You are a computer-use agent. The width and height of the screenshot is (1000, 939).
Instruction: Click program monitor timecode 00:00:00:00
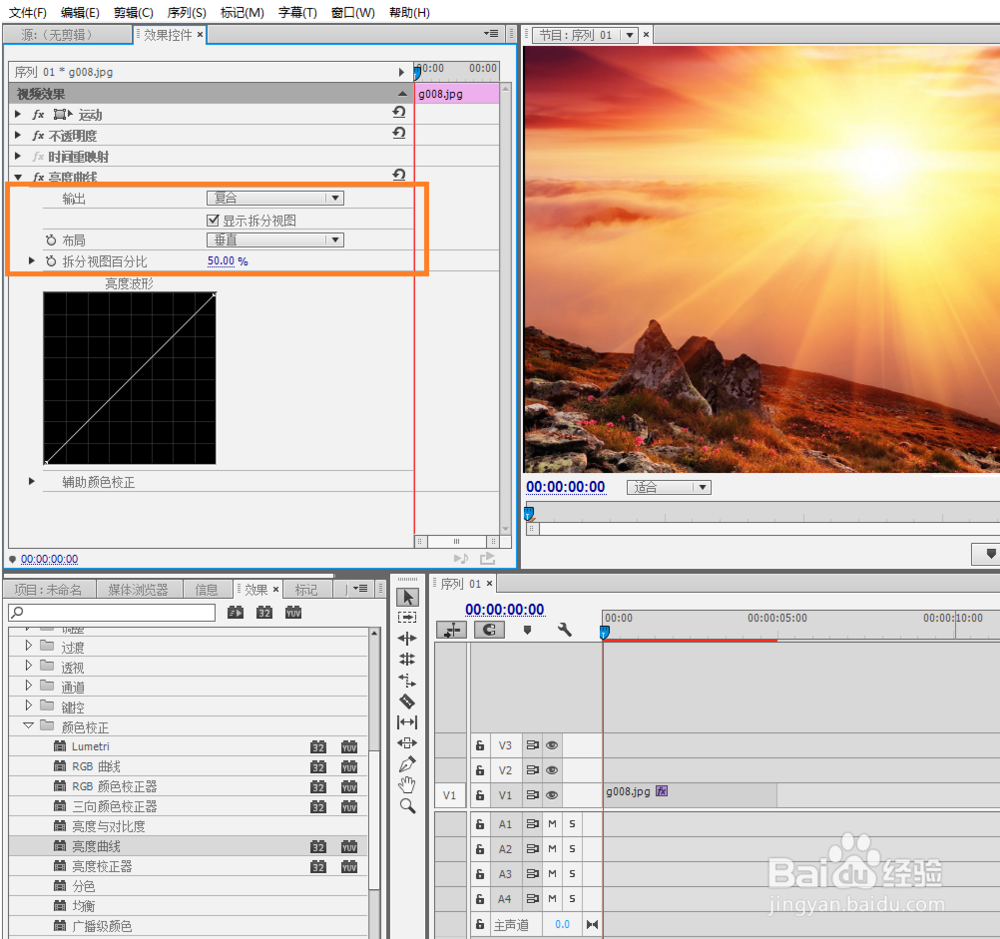(566, 487)
